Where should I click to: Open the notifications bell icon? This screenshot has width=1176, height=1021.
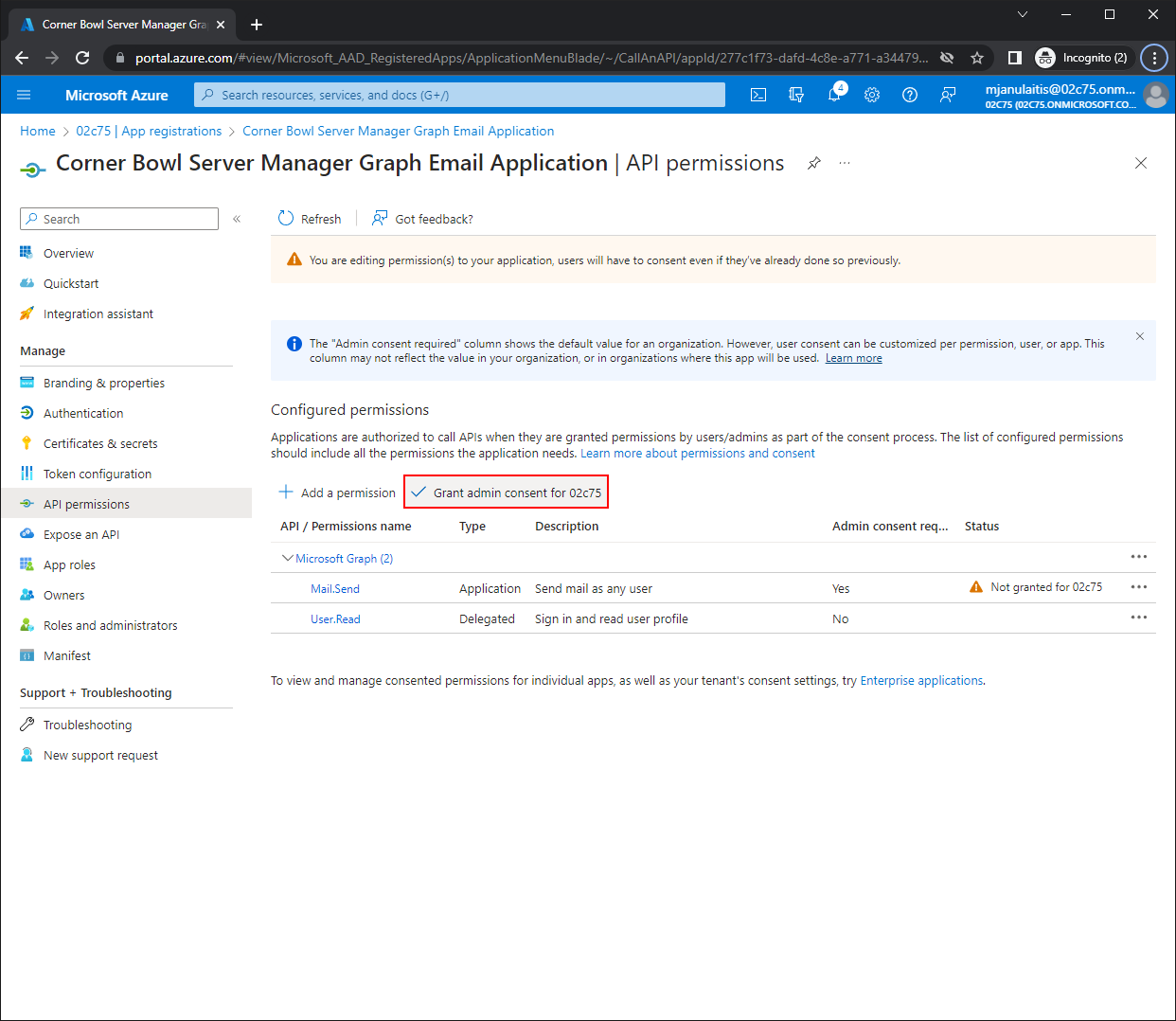[x=834, y=95]
